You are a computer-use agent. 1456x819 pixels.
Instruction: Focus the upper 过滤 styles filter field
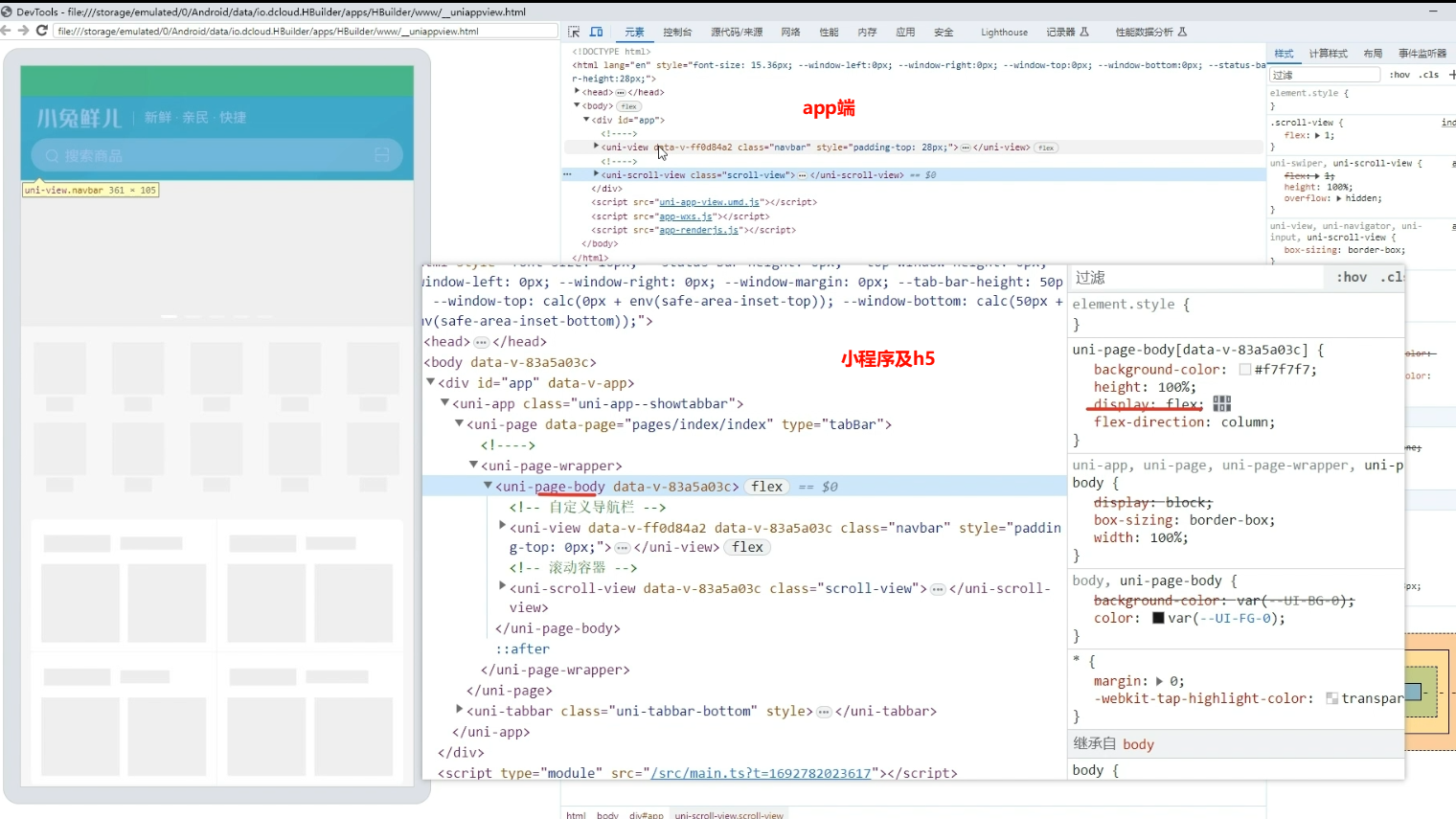(1325, 75)
